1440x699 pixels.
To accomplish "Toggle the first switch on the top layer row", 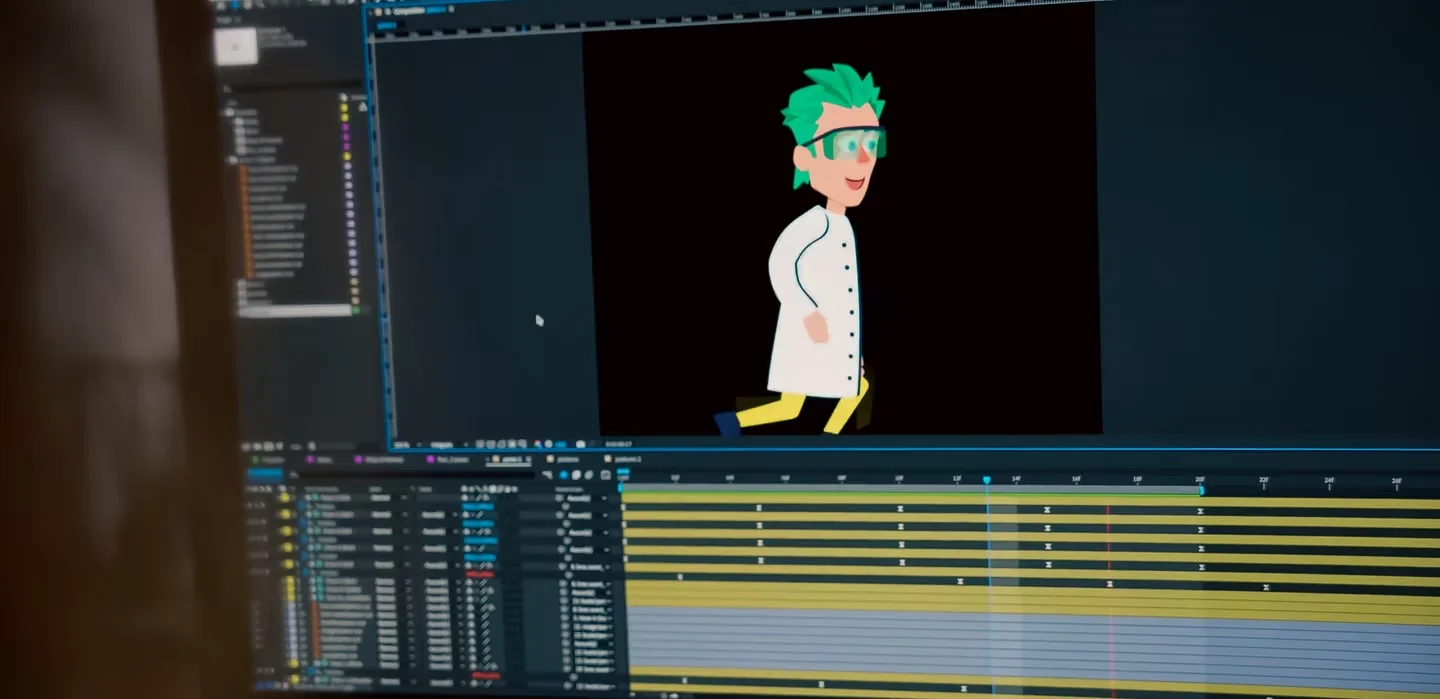I will [x=465, y=497].
